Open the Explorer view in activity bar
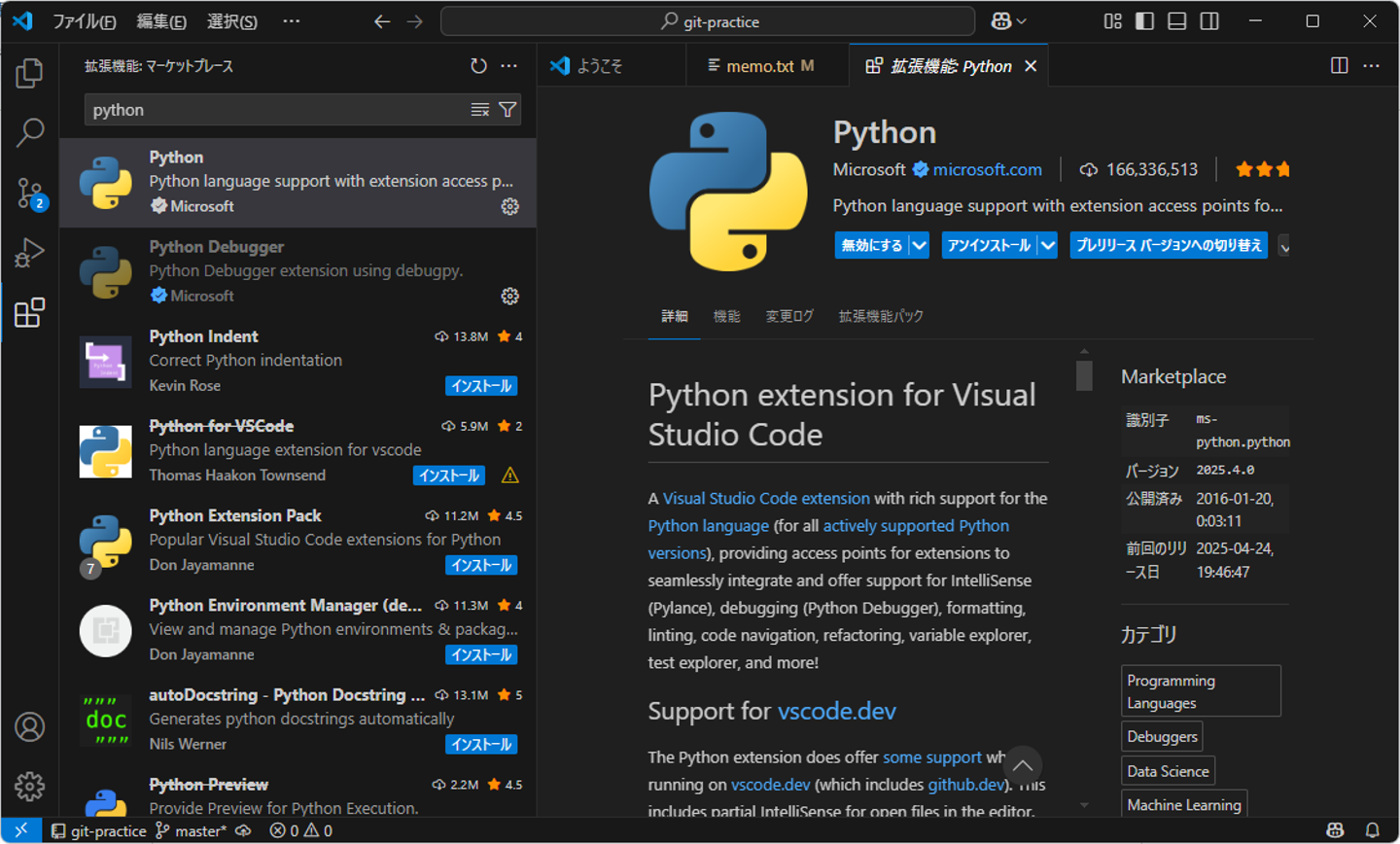Screen dimensions: 1400x844 point(29,73)
